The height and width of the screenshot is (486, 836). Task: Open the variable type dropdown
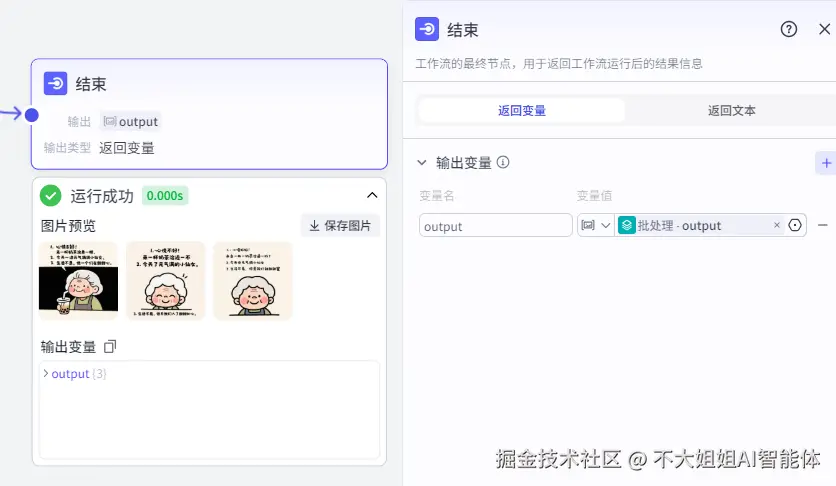(596, 225)
